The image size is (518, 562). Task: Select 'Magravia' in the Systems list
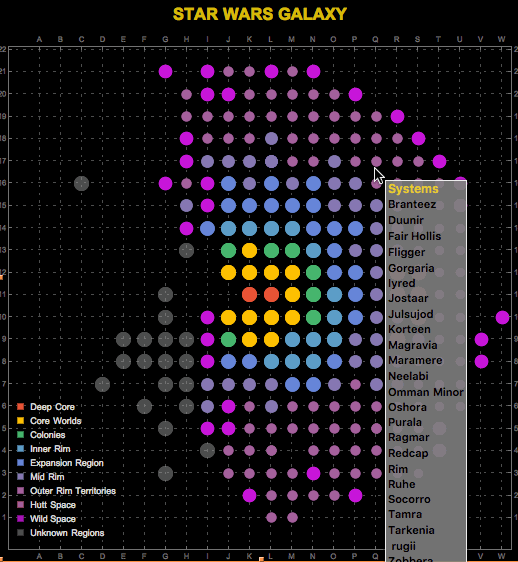coord(413,345)
